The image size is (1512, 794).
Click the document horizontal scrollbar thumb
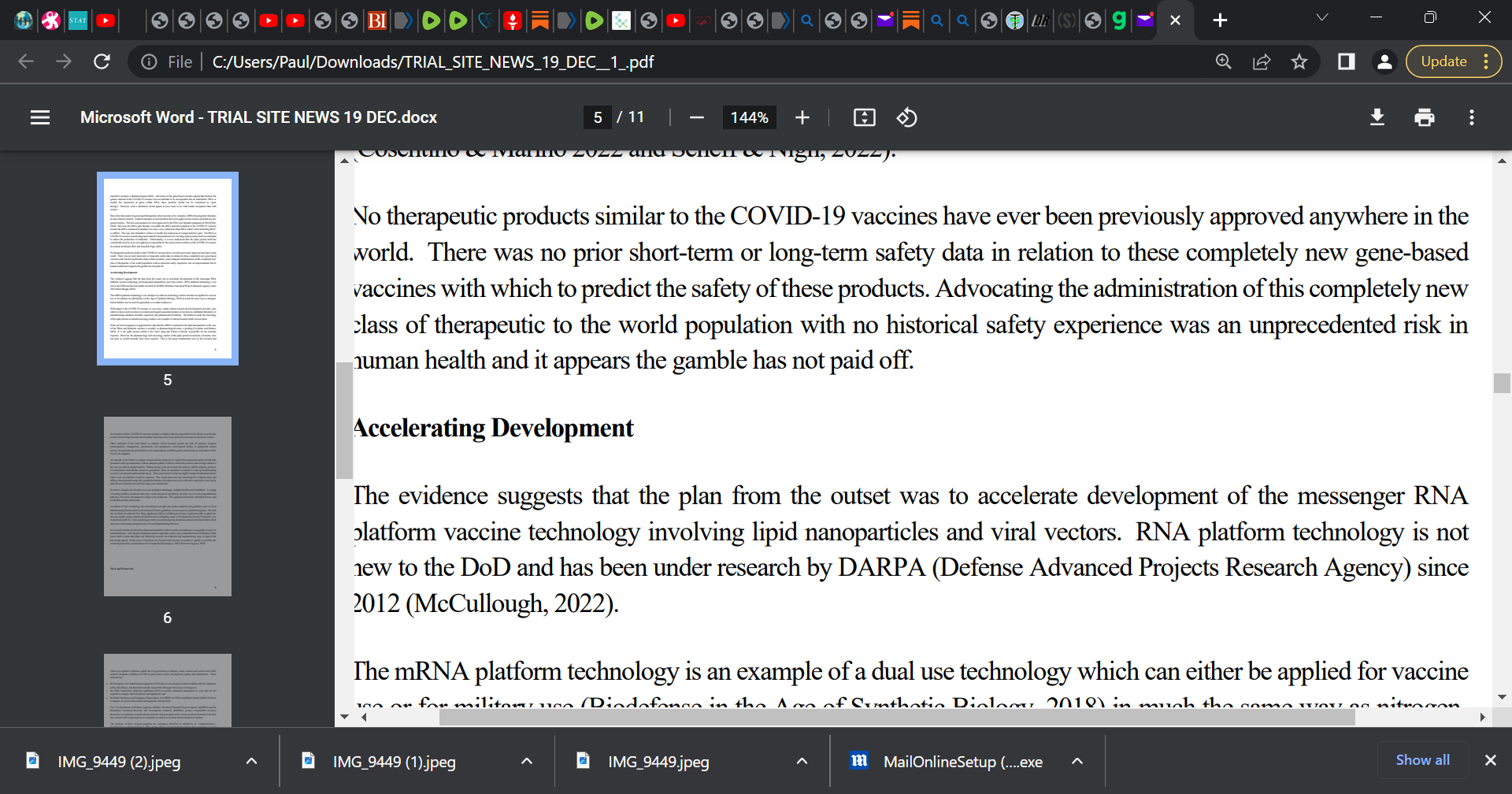[x=897, y=717]
